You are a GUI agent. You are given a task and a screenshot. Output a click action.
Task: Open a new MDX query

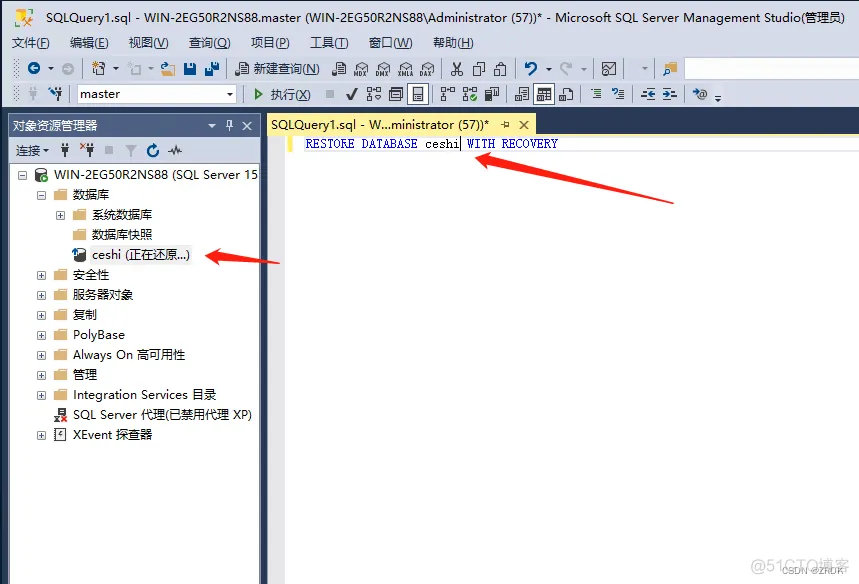click(x=361, y=68)
